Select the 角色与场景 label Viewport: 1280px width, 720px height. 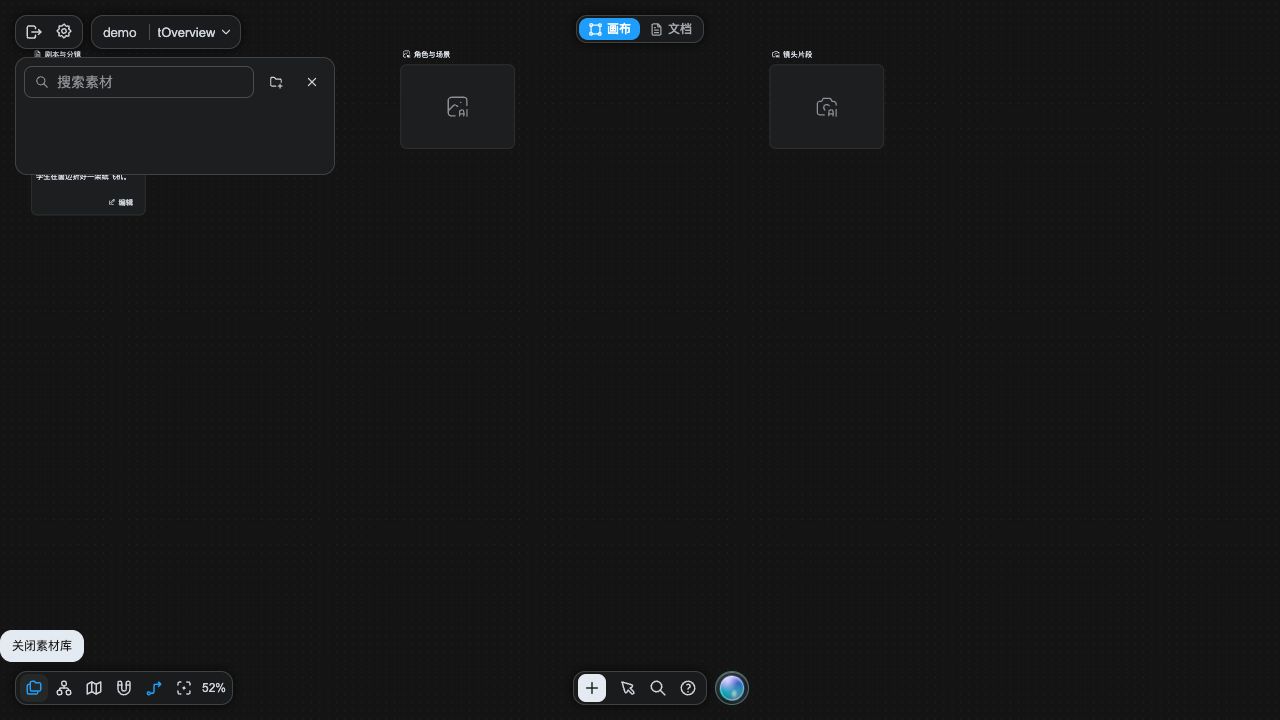point(432,54)
